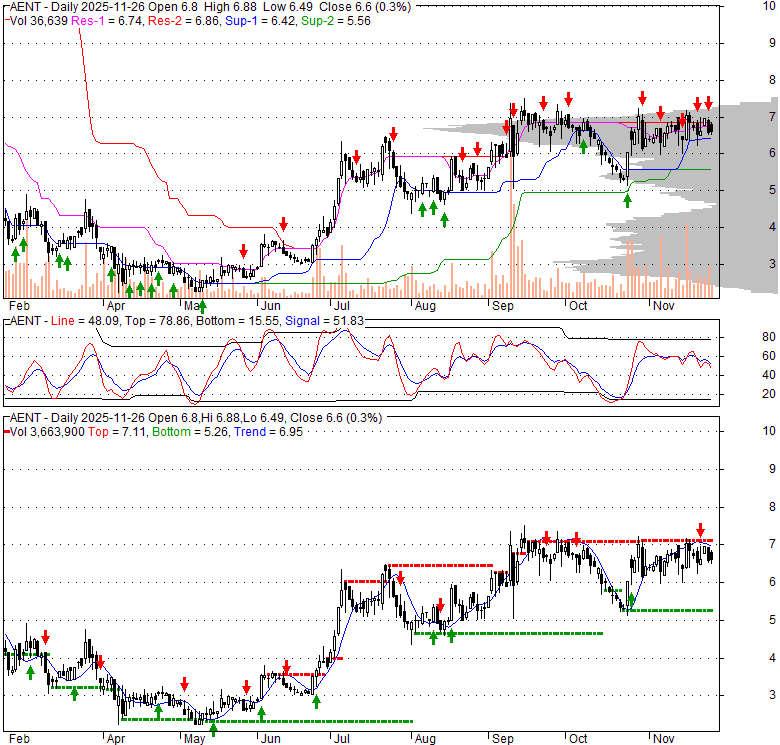
Task: Click the Bottom = 15.55 oscillator label
Action: 238,321
